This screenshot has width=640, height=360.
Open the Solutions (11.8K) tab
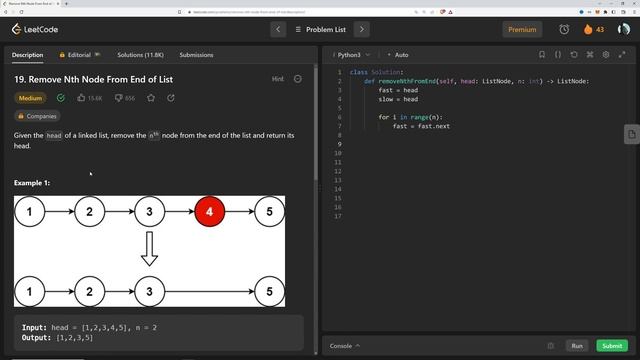[140, 55]
